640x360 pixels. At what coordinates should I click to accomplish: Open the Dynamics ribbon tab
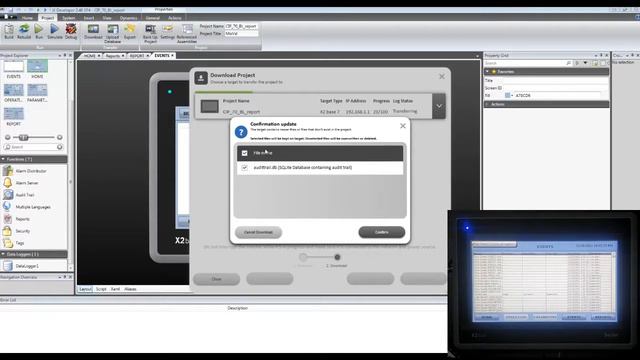[x=129, y=18]
